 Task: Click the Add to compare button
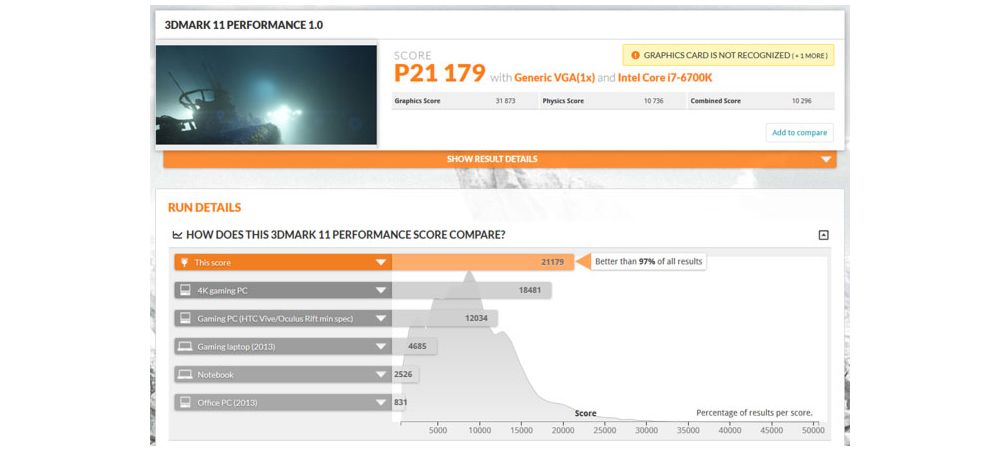click(x=799, y=132)
